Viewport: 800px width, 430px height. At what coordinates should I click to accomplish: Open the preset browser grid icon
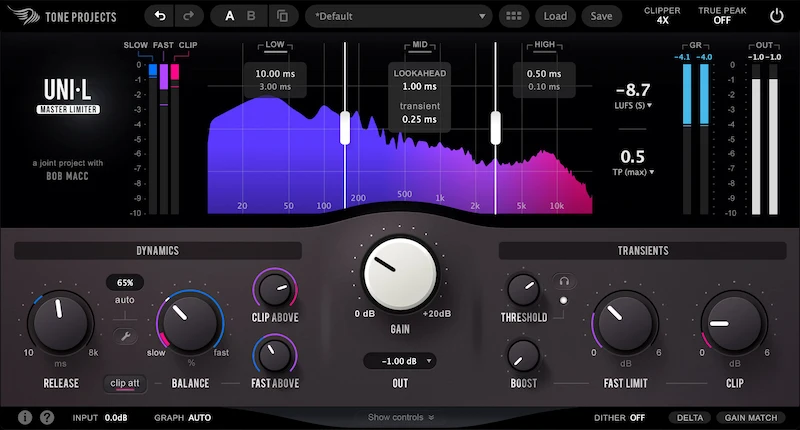click(x=513, y=16)
